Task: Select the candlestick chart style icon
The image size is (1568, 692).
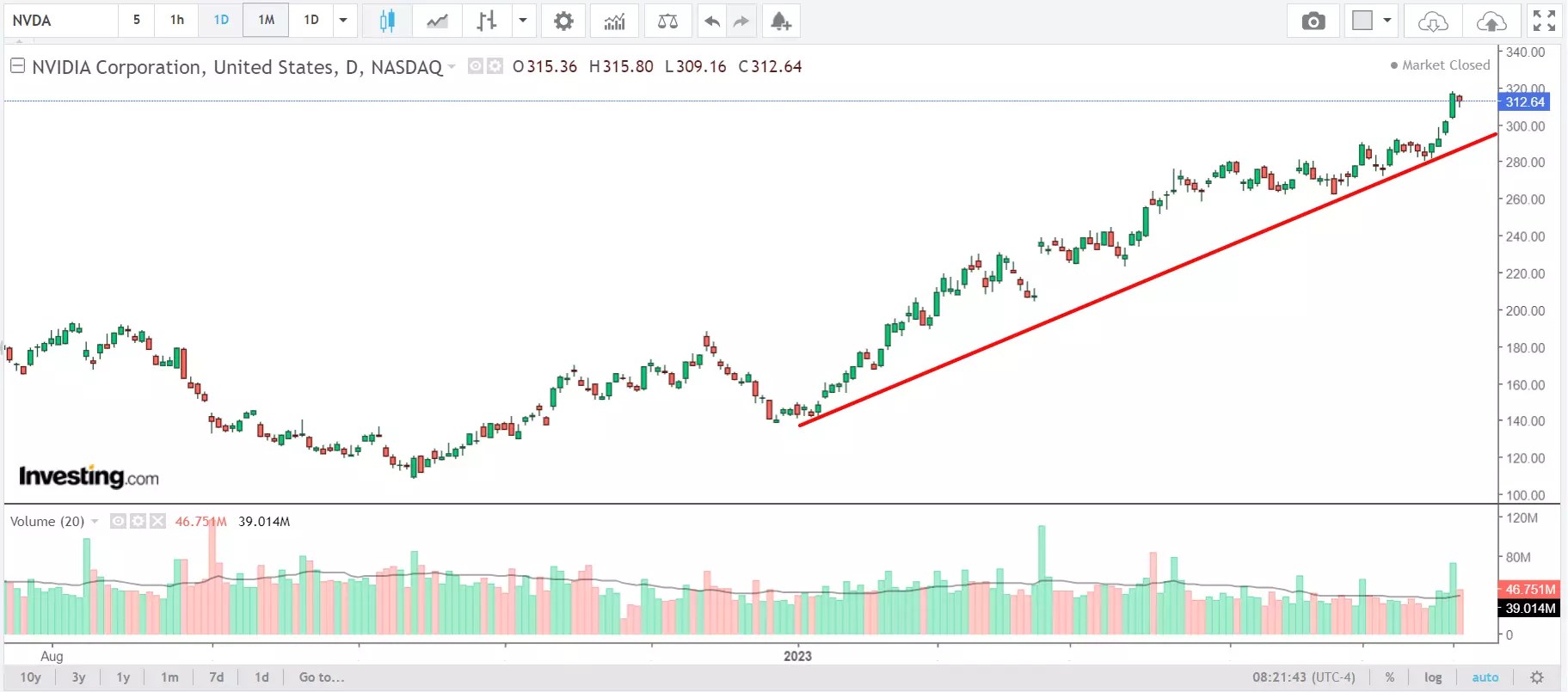Action: pyautogui.click(x=387, y=21)
